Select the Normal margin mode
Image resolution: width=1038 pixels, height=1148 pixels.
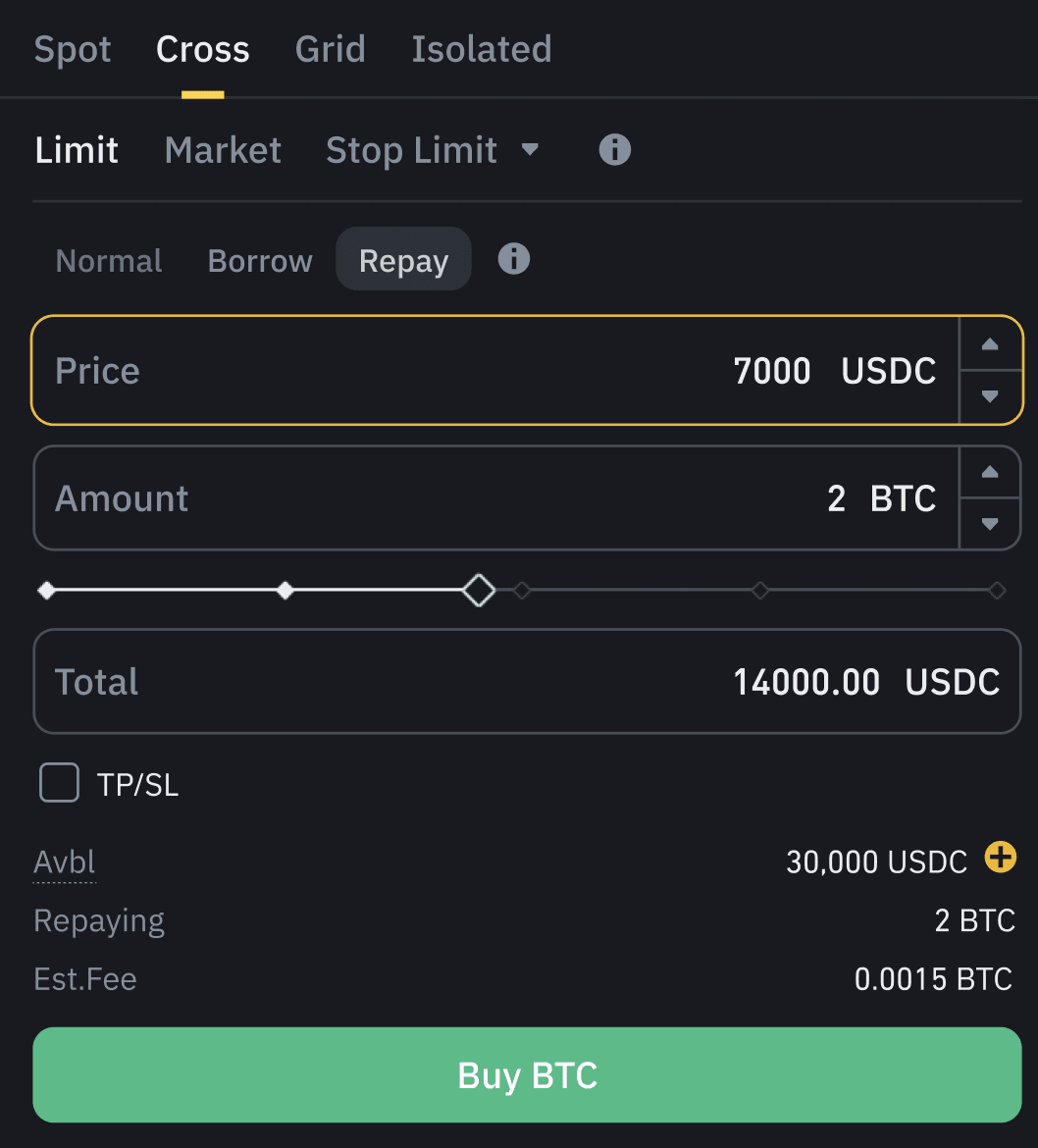coord(109,261)
